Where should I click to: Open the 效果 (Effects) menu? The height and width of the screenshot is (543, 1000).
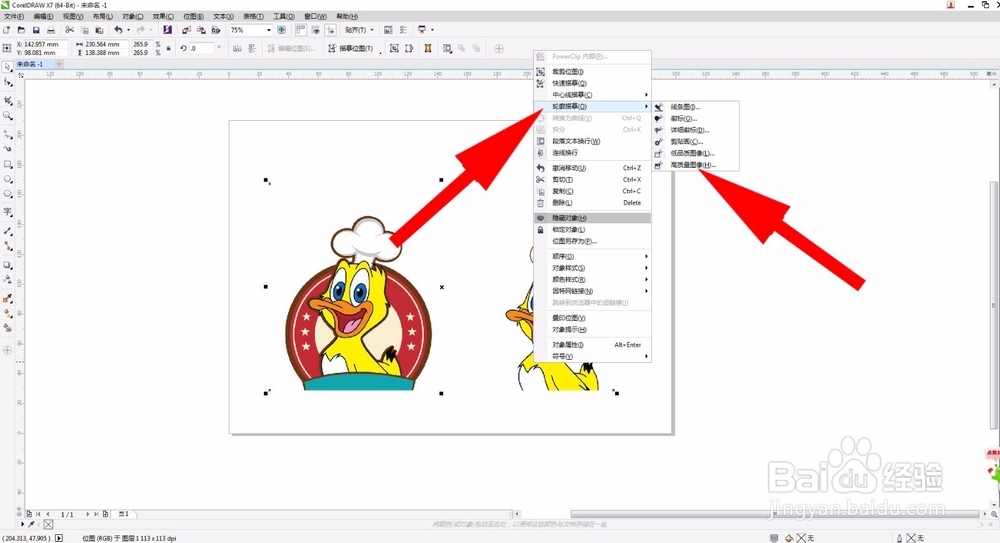[x=163, y=16]
